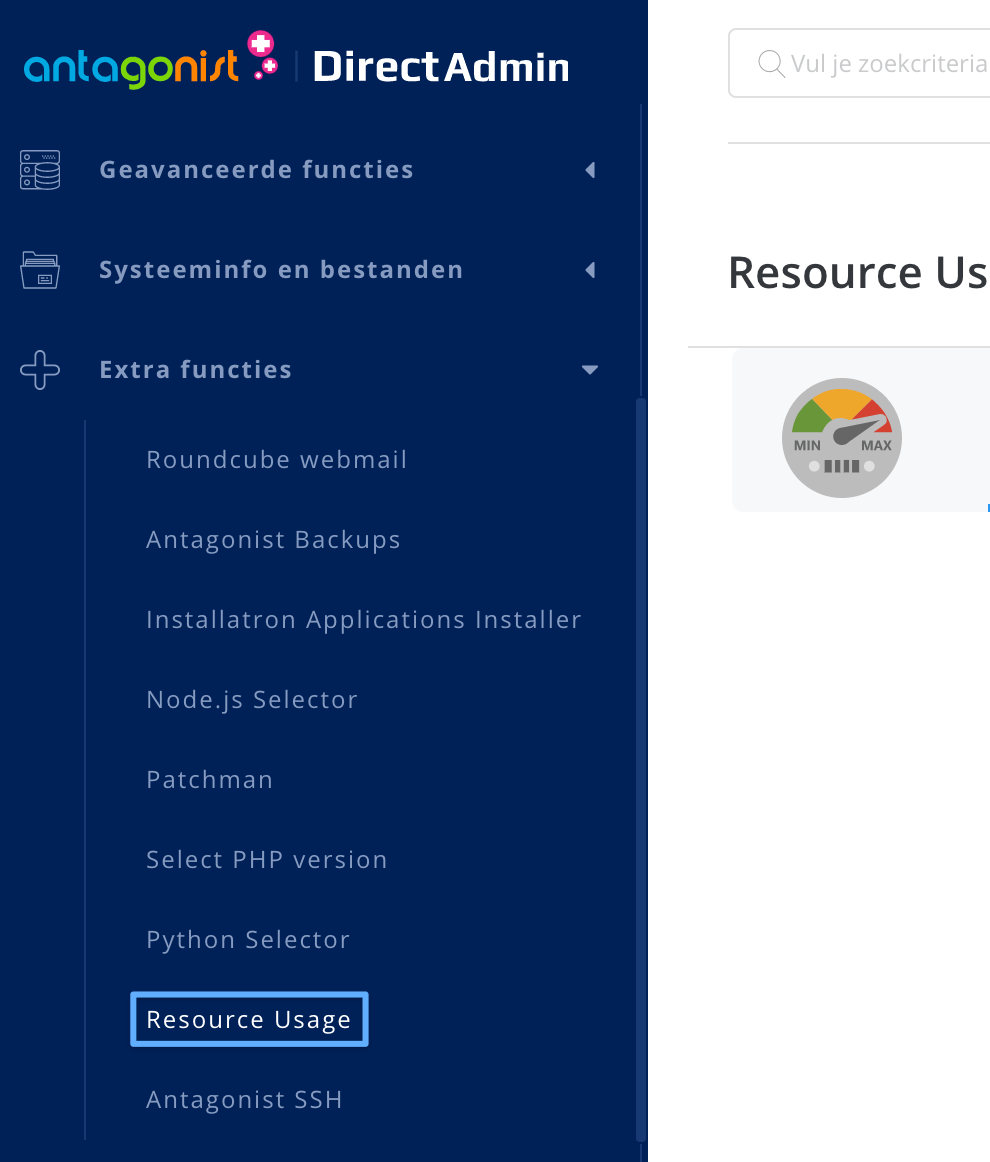Open Select PHP version

pyautogui.click(x=267, y=860)
